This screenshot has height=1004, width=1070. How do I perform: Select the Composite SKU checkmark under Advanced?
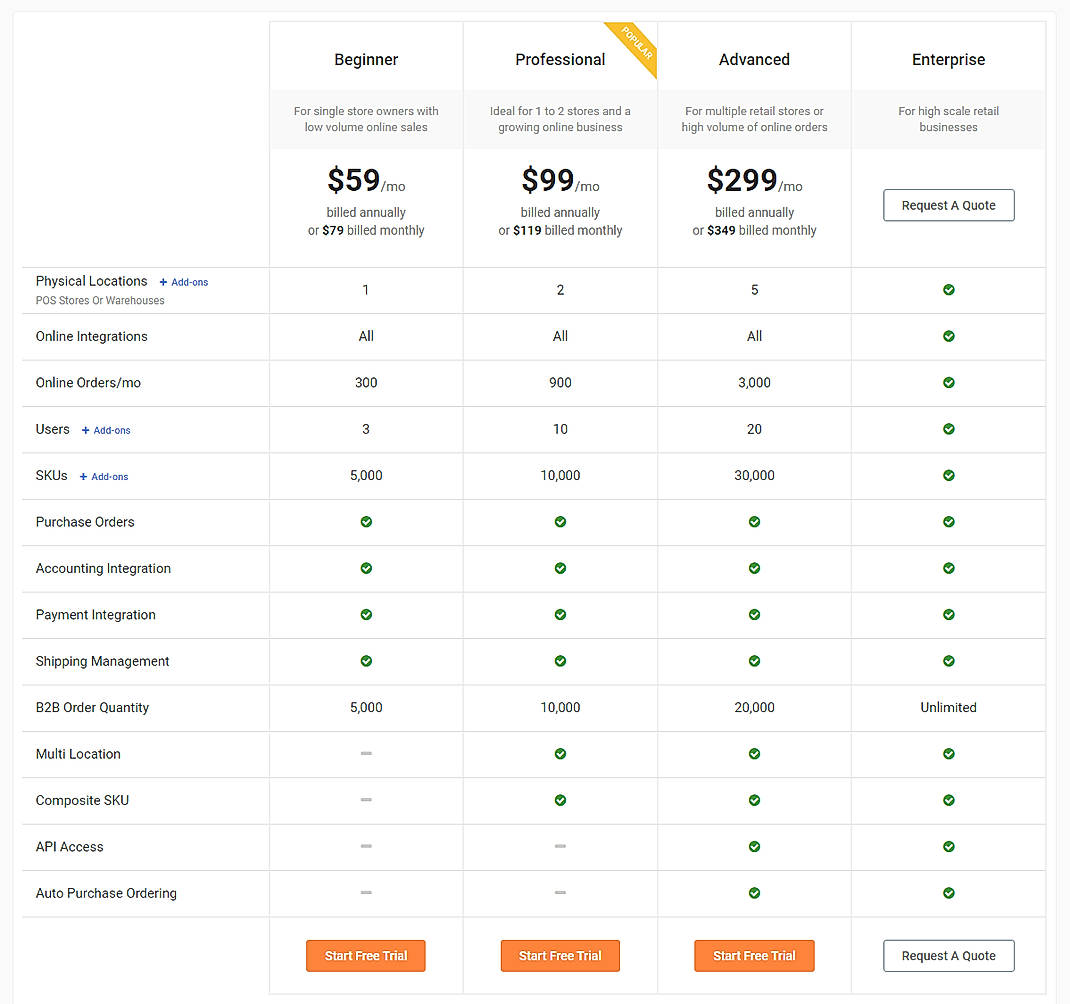(754, 800)
